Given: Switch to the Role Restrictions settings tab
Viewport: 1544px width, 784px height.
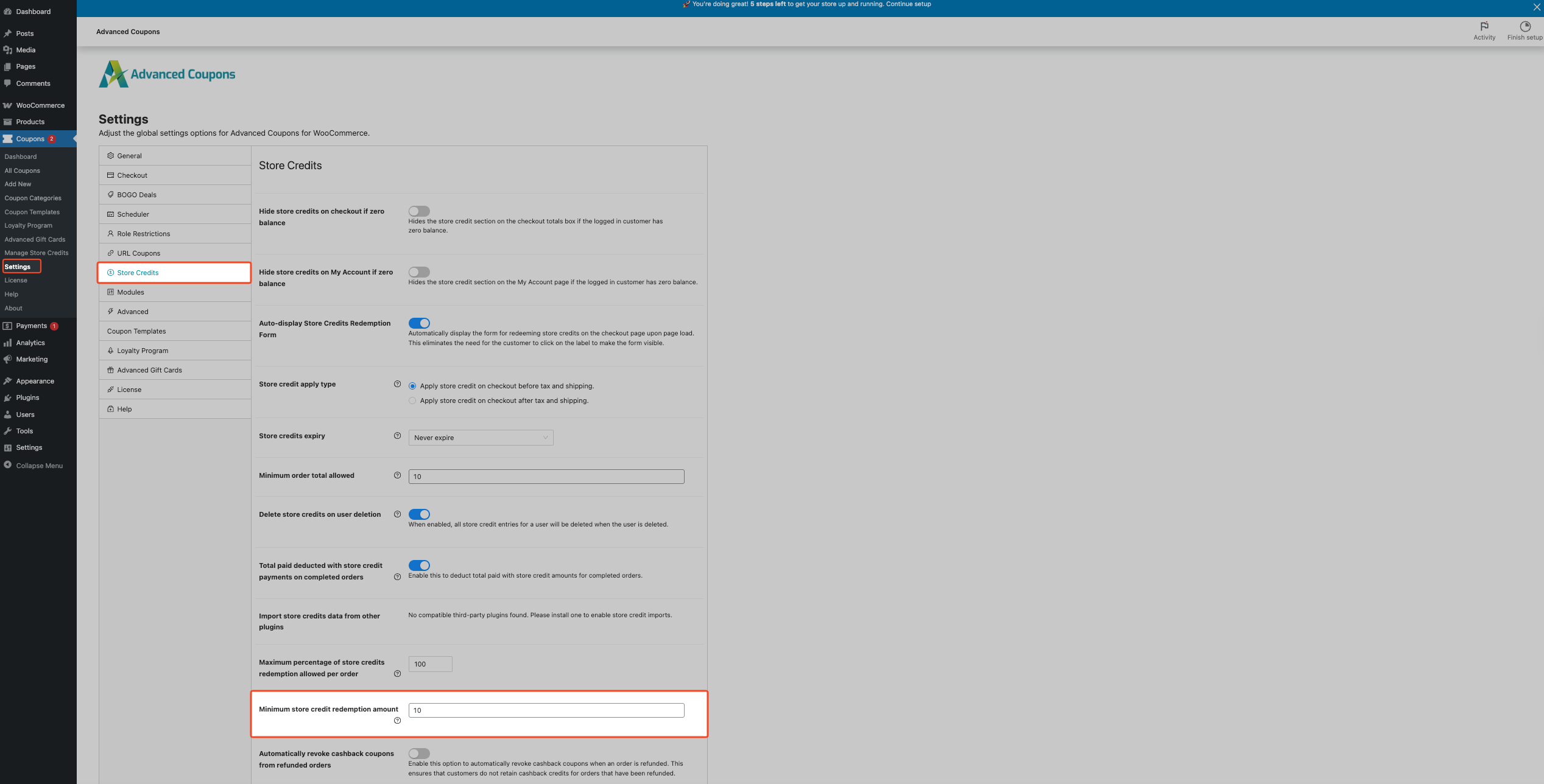Looking at the screenshot, I should [143, 234].
